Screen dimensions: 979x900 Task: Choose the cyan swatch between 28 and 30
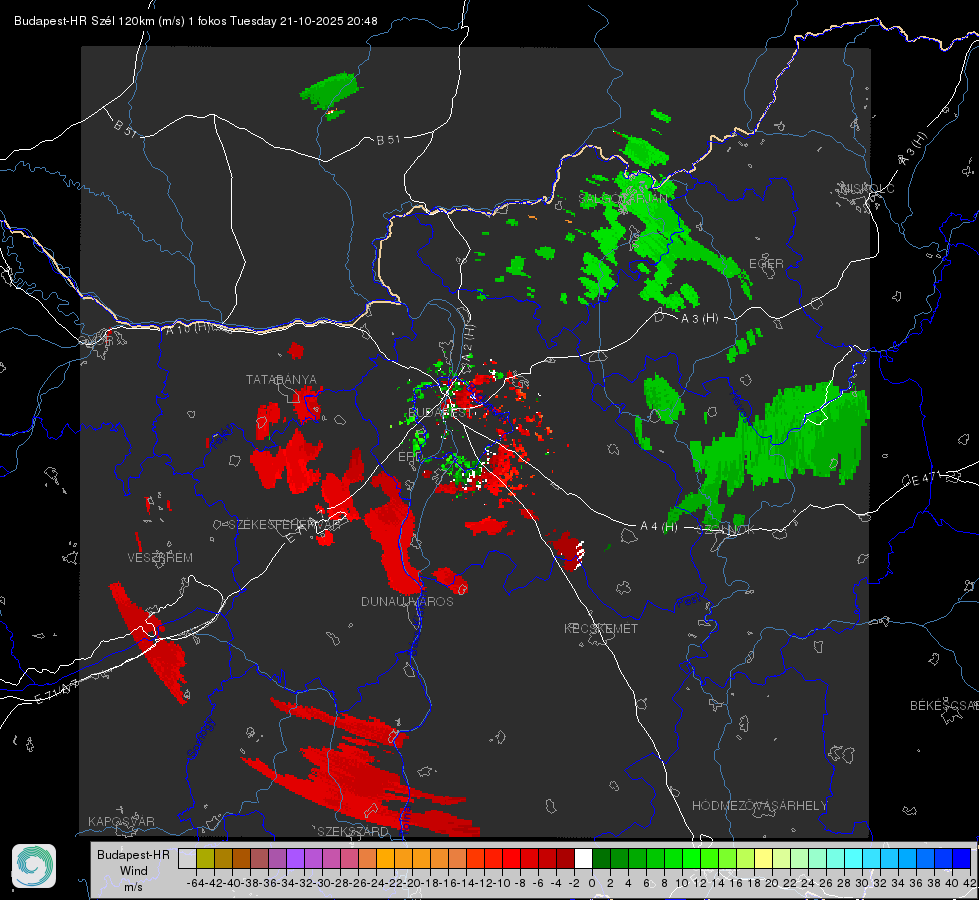point(853,858)
